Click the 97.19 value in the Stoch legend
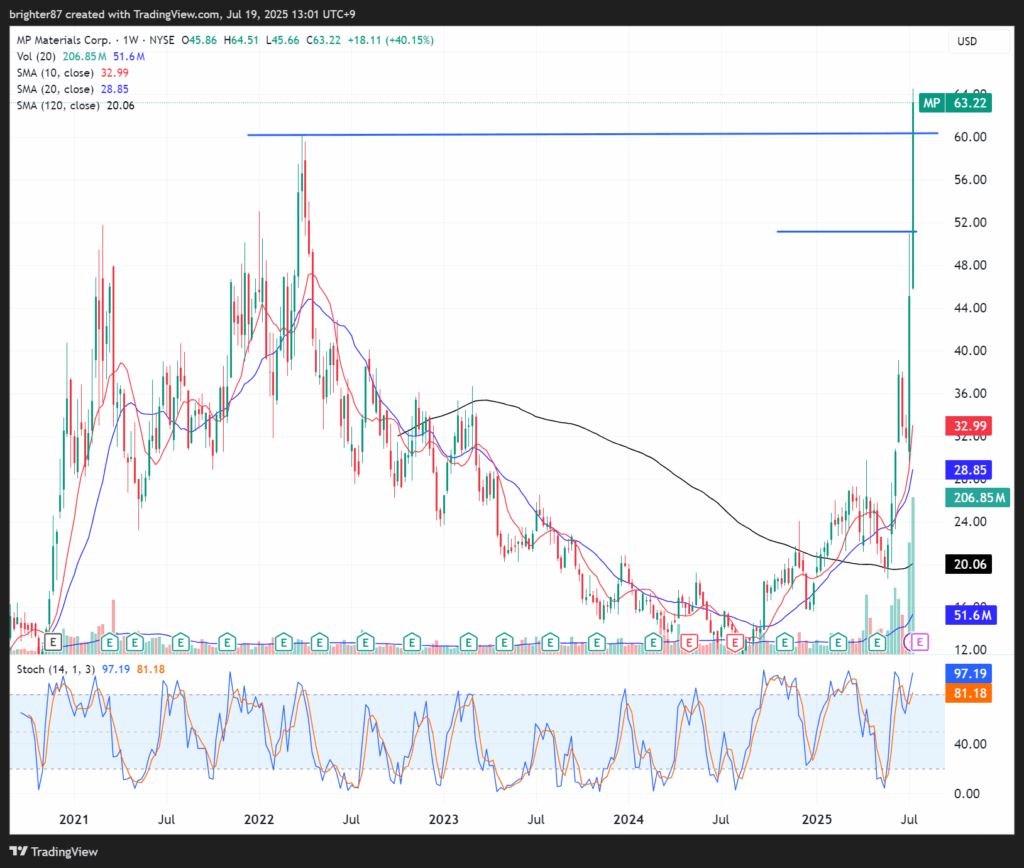The width and height of the screenshot is (1024, 868). 116,669
